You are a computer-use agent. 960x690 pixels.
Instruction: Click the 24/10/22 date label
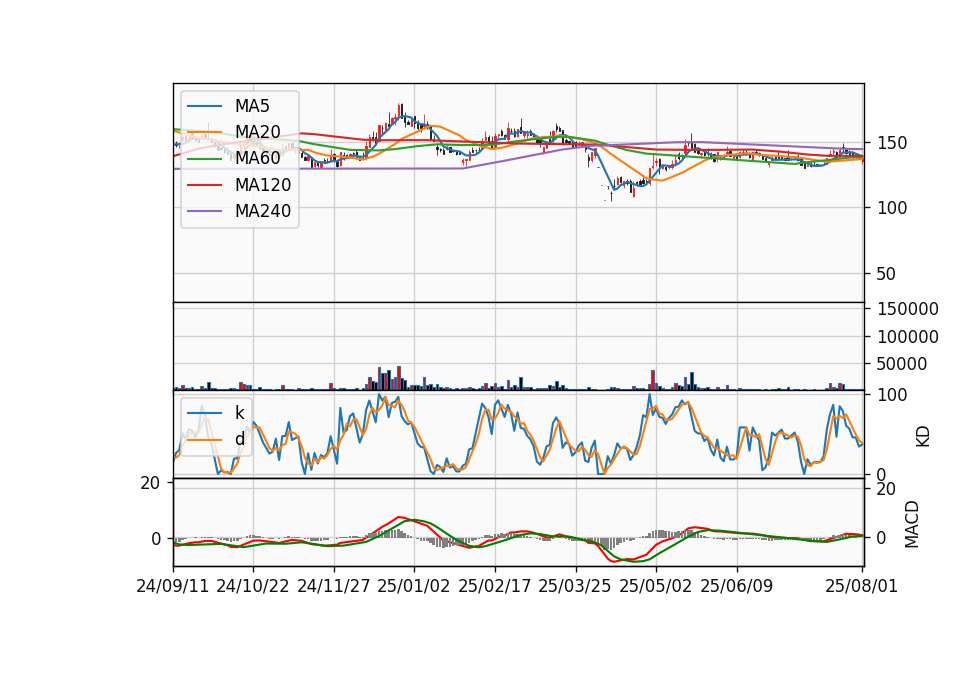[x=253, y=586]
